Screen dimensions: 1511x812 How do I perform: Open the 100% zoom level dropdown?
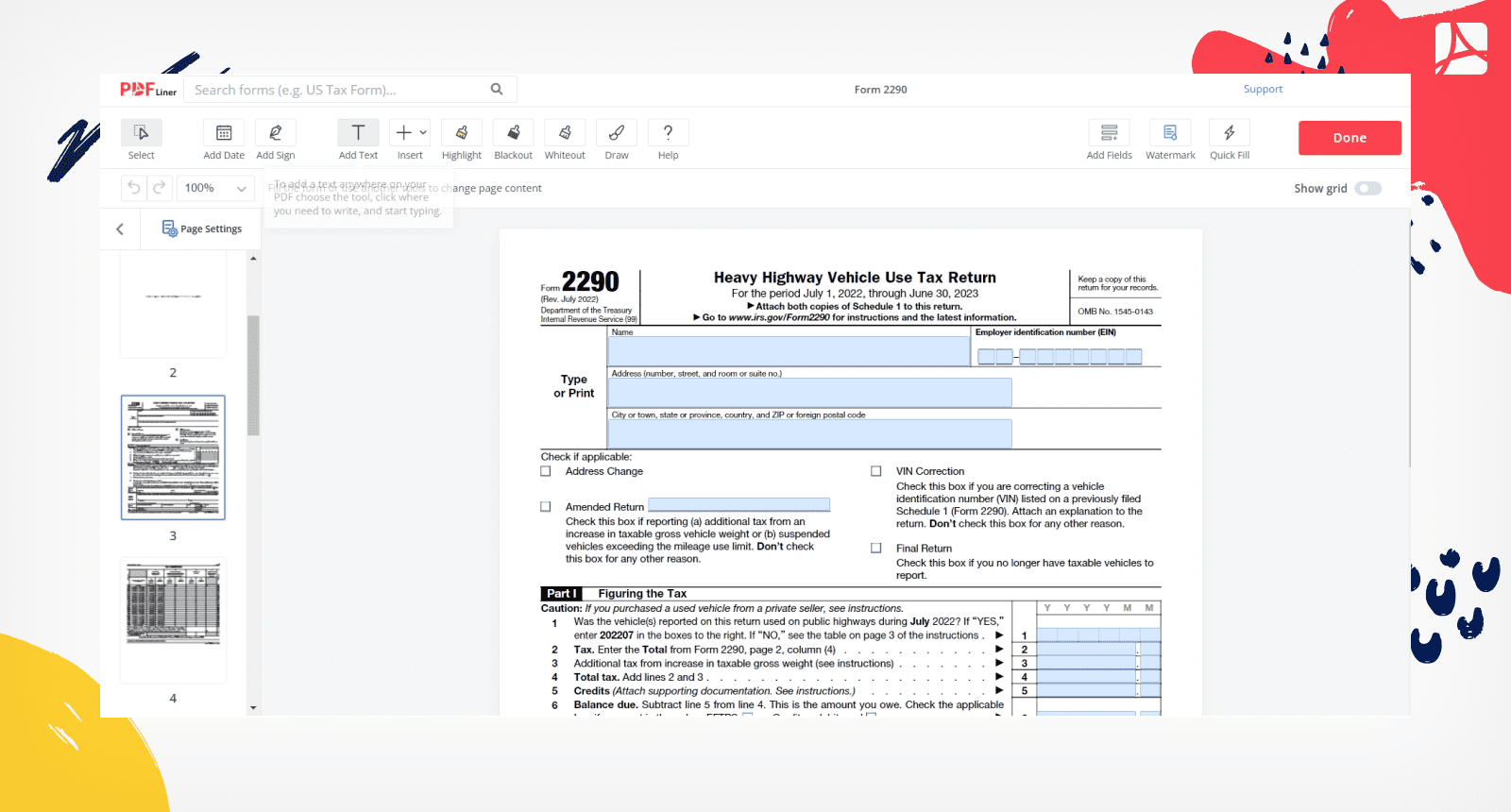pyautogui.click(x=215, y=189)
